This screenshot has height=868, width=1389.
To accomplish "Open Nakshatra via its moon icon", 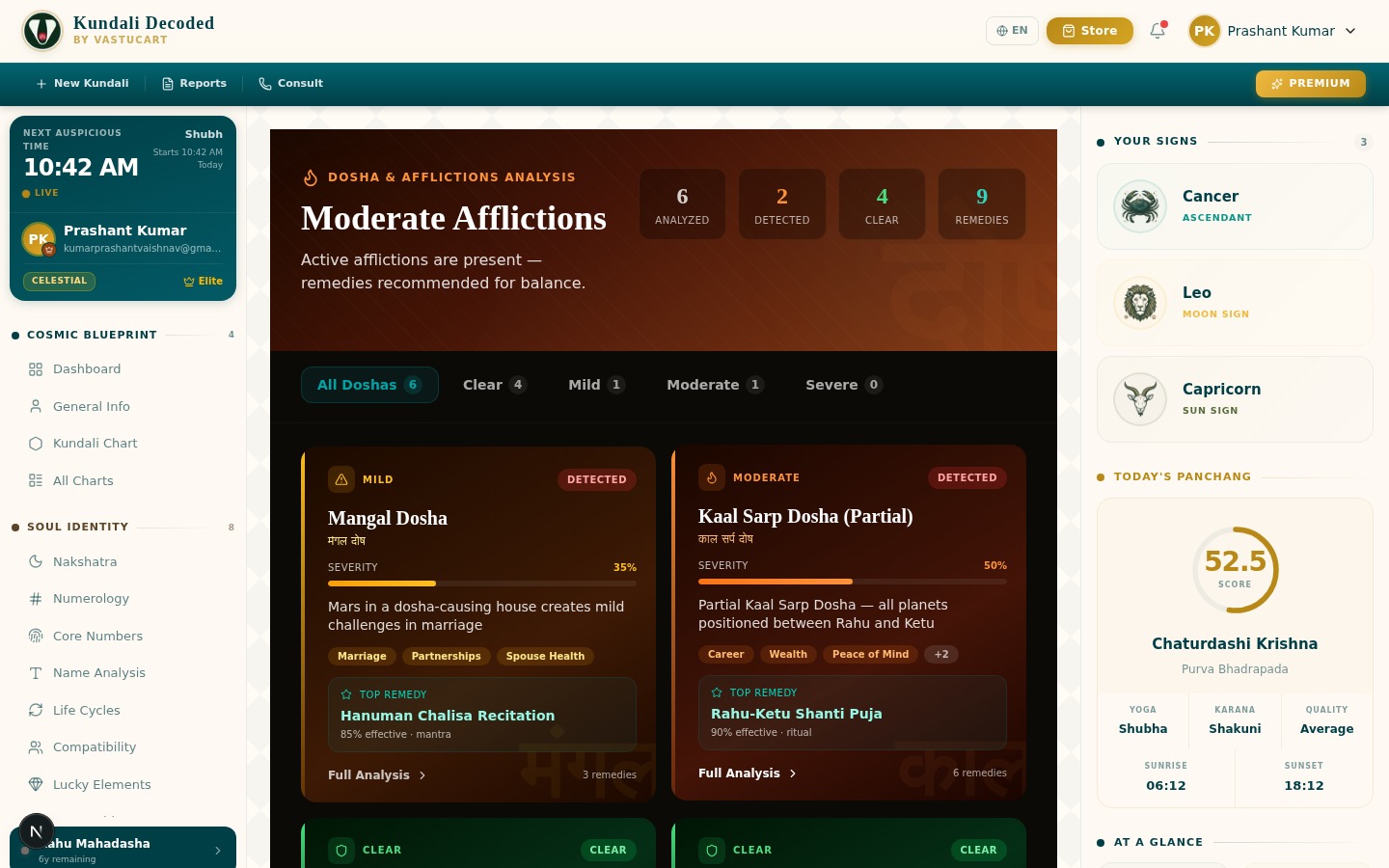I will (x=36, y=561).
